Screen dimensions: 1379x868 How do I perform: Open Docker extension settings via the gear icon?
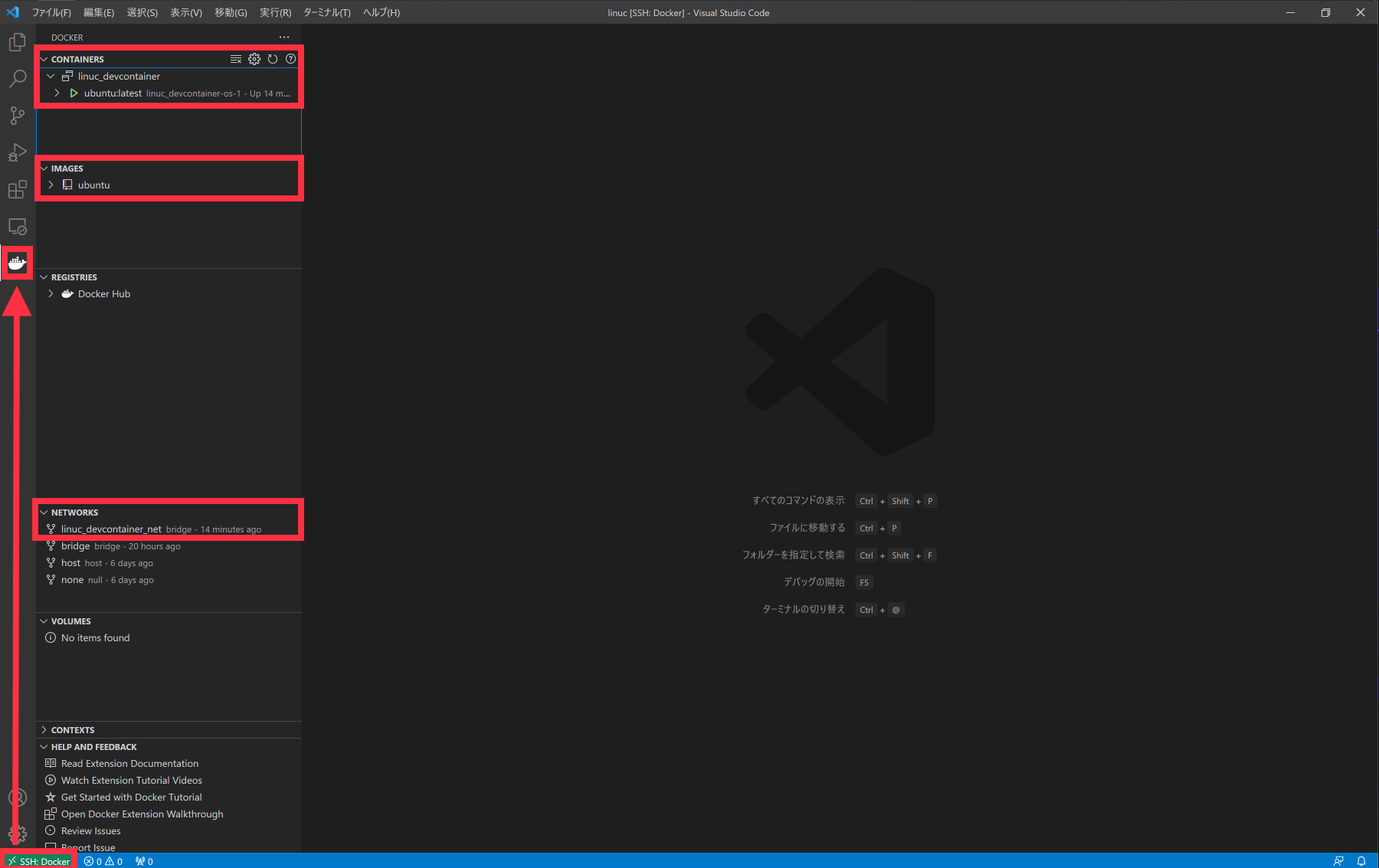click(254, 58)
